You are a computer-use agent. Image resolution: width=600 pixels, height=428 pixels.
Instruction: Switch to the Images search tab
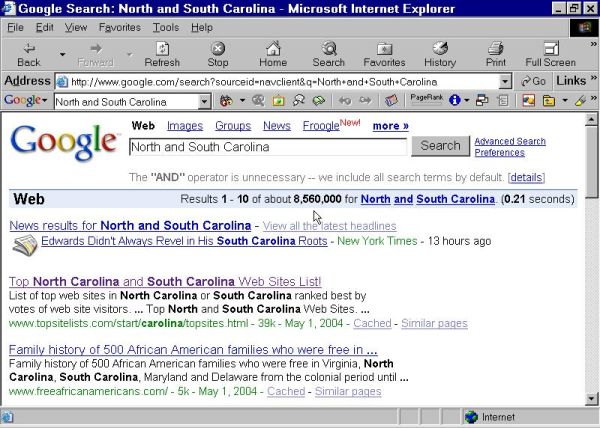[x=185, y=126]
